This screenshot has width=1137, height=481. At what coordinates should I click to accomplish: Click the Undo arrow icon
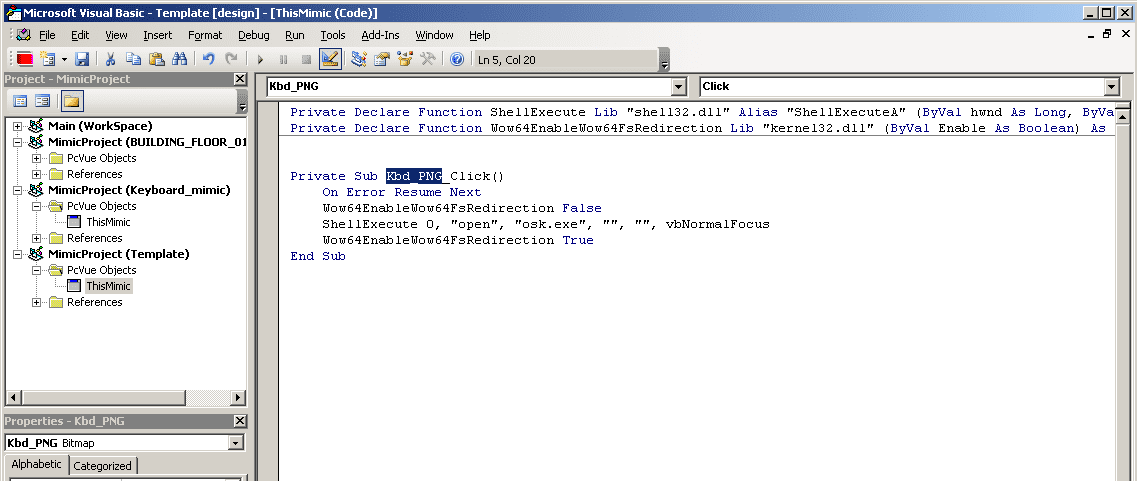pyautogui.click(x=208, y=59)
